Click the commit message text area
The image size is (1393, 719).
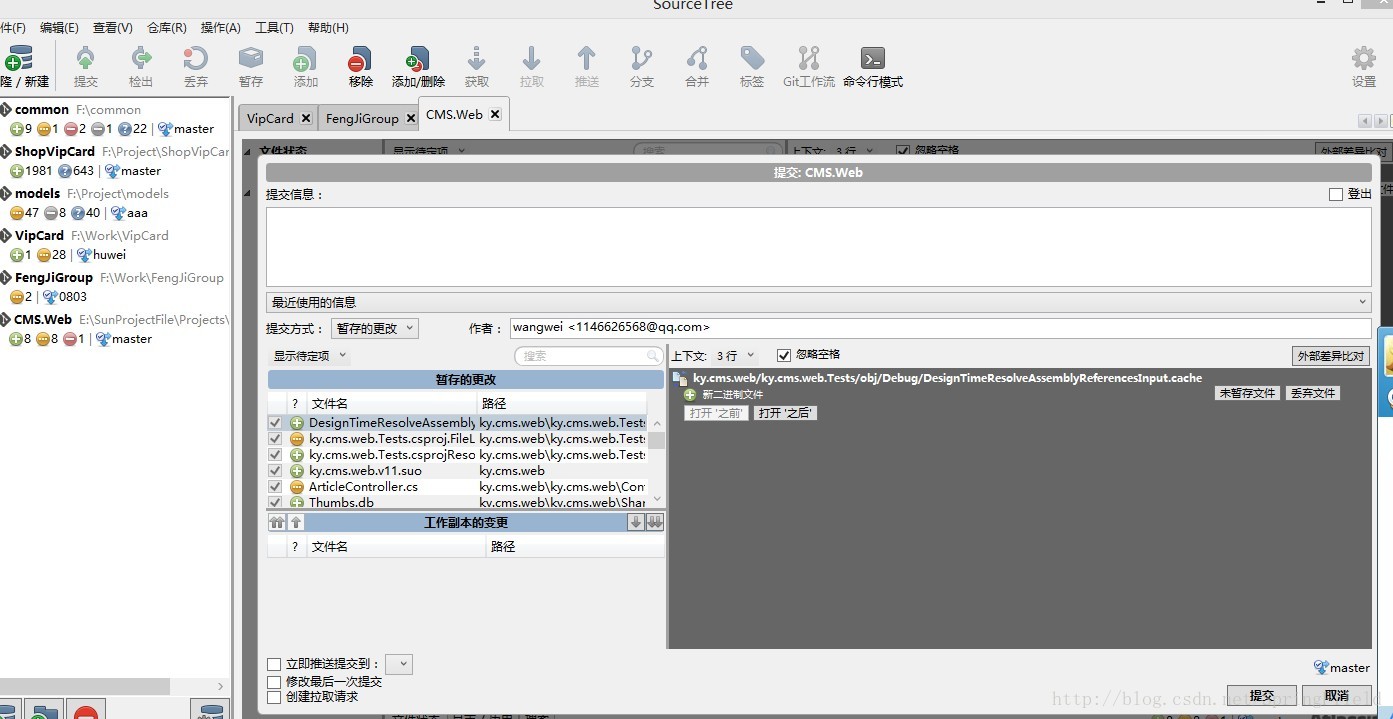818,247
